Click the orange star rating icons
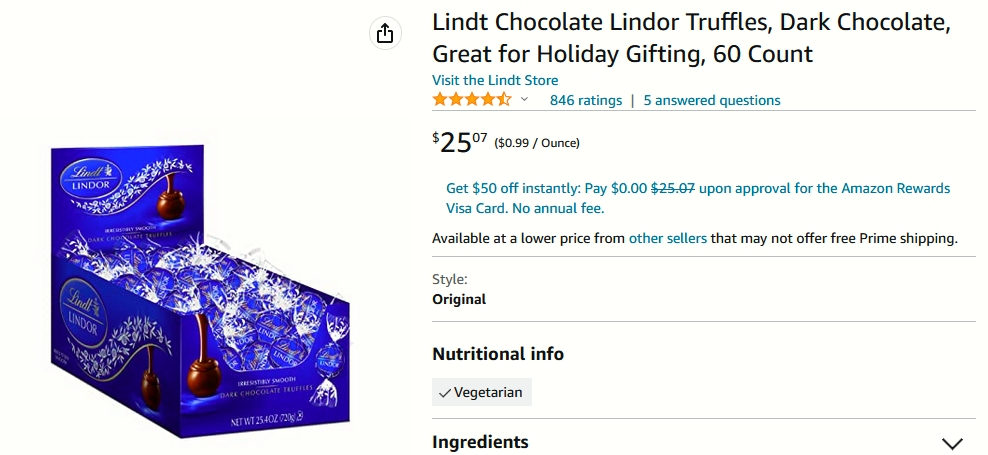The height and width of the screenshot is (455, 988). coord(471,100)
